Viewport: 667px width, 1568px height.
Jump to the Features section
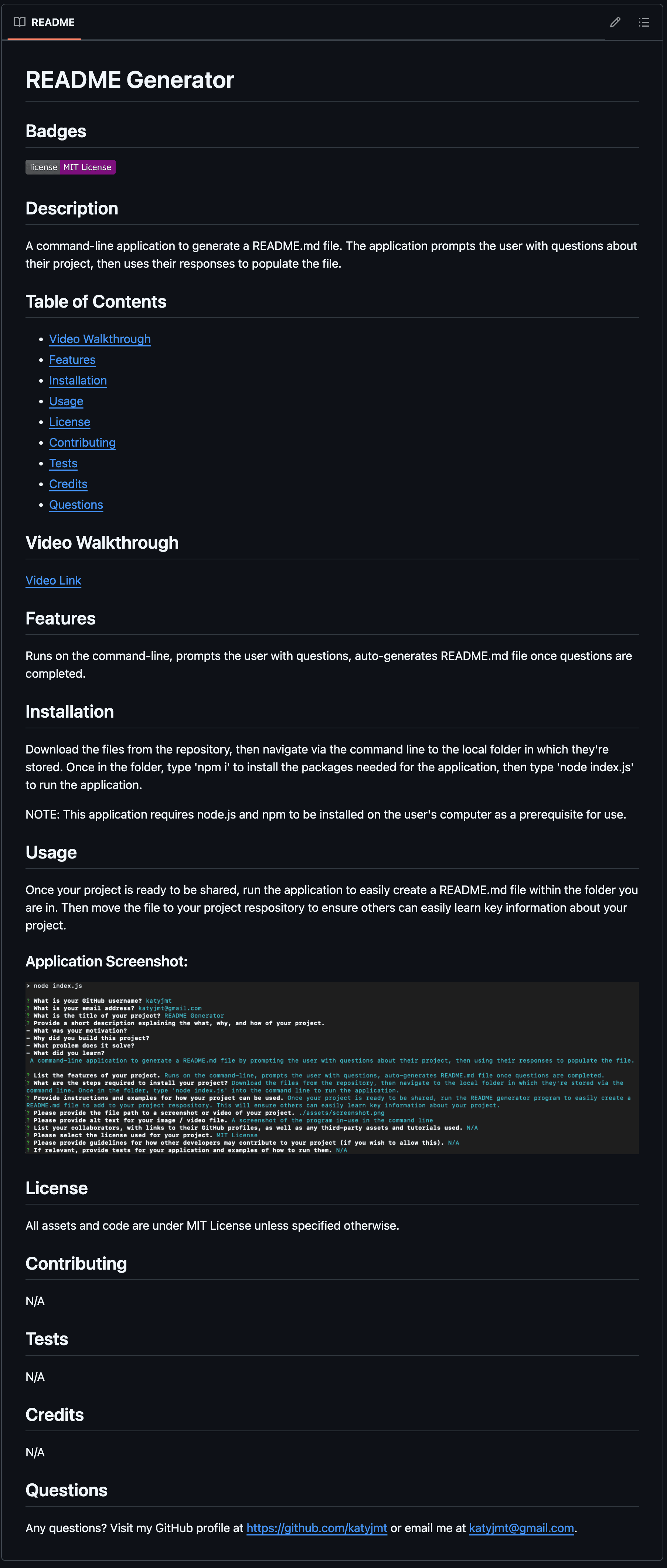tap(72, 360)
